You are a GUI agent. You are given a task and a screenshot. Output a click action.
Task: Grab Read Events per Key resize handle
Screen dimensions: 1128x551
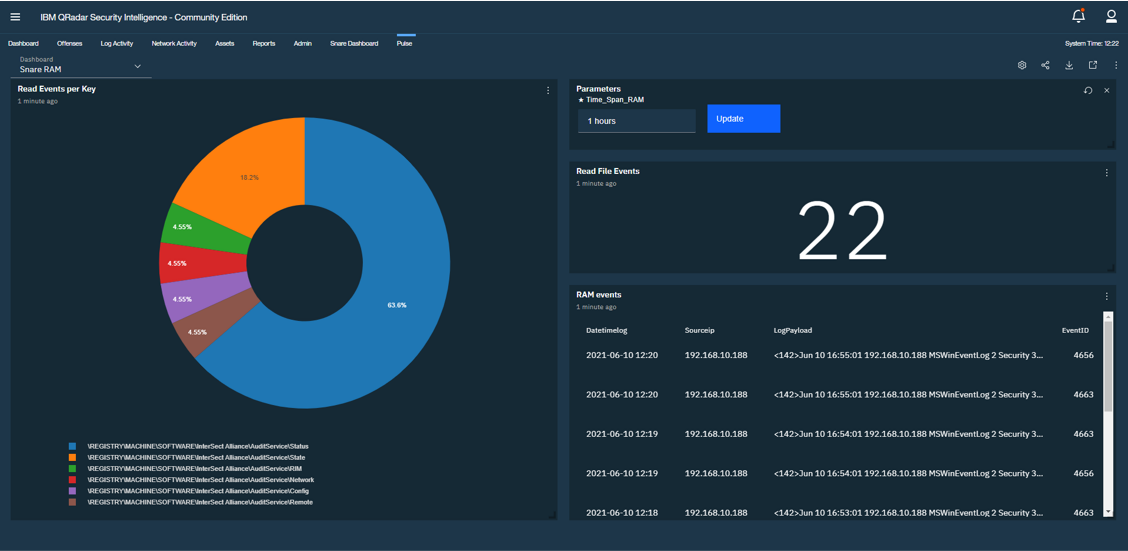[x=552, y=514]
